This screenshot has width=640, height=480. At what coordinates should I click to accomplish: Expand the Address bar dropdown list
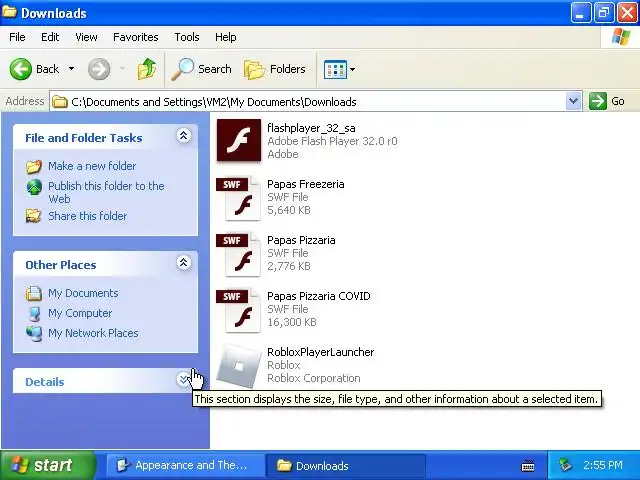(573, 101)
